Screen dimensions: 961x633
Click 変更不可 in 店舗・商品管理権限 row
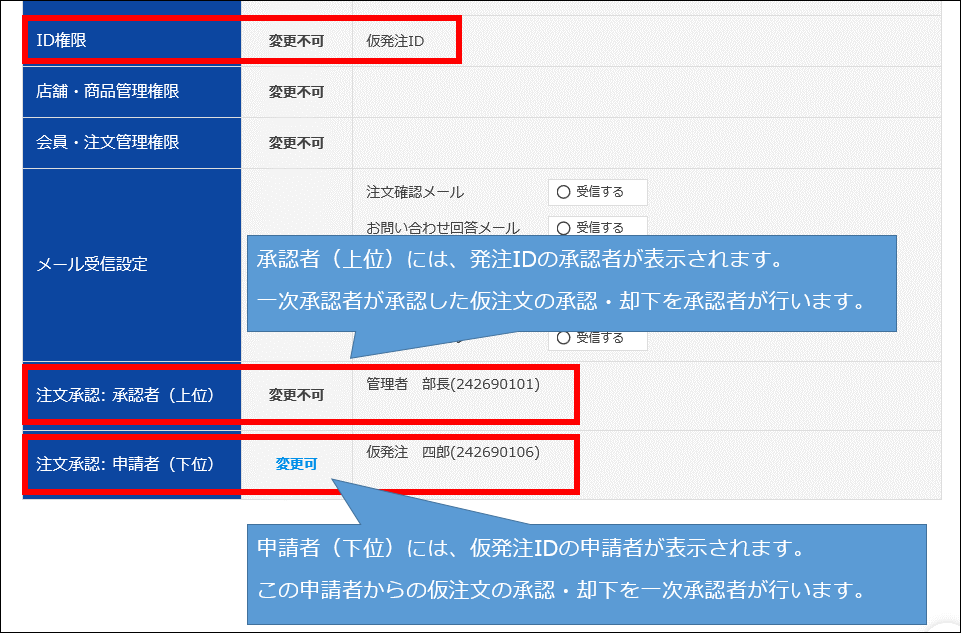[296, 92]
